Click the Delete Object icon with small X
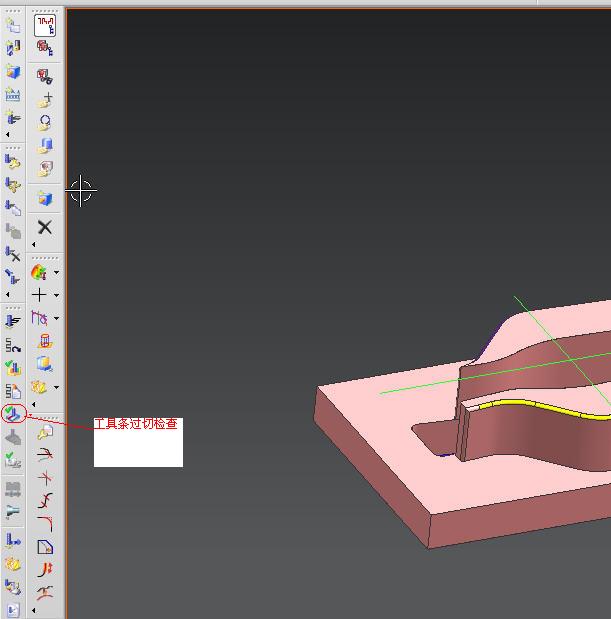 click(x=13, y=254)
